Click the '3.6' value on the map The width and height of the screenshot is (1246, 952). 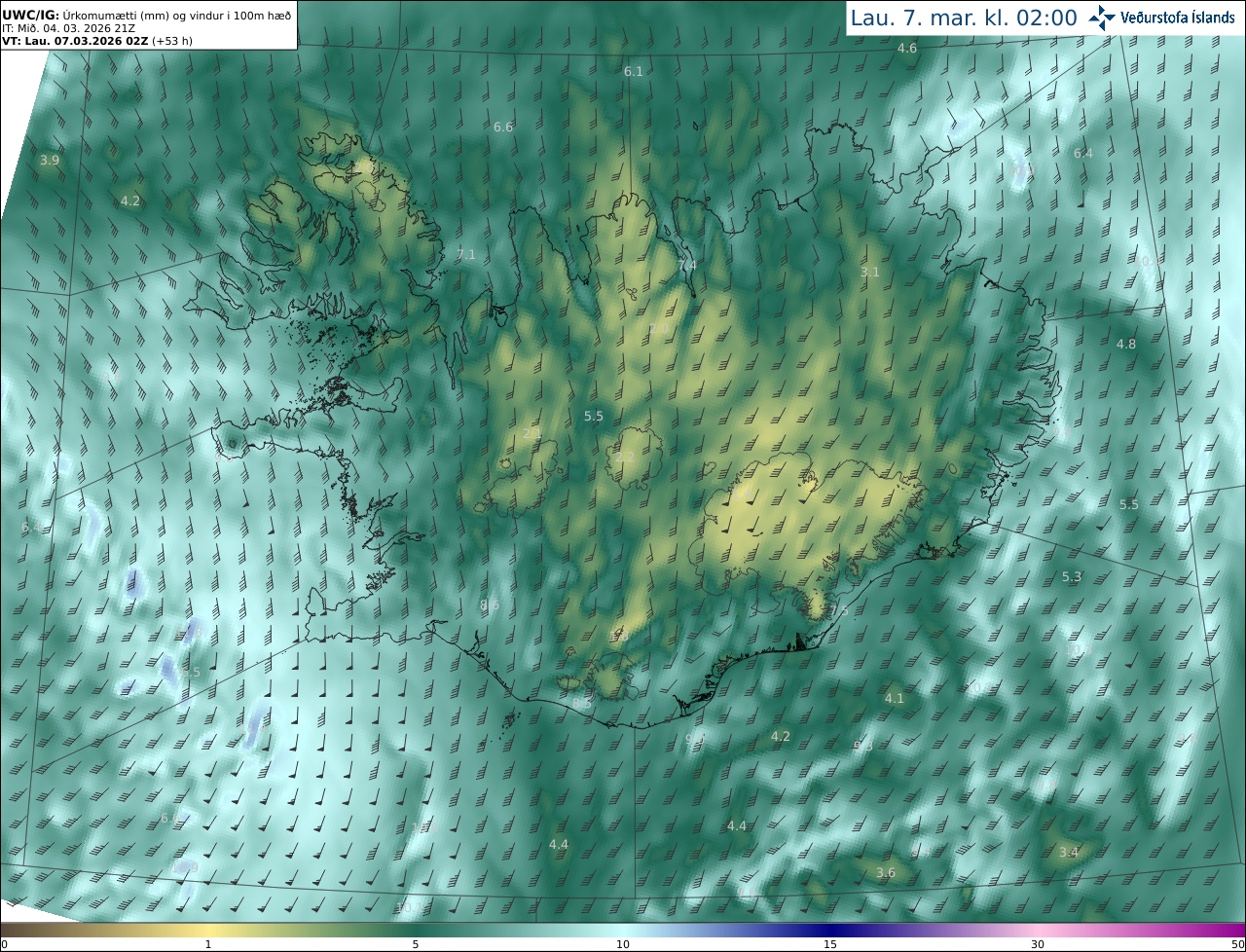[x=886, y=873]
